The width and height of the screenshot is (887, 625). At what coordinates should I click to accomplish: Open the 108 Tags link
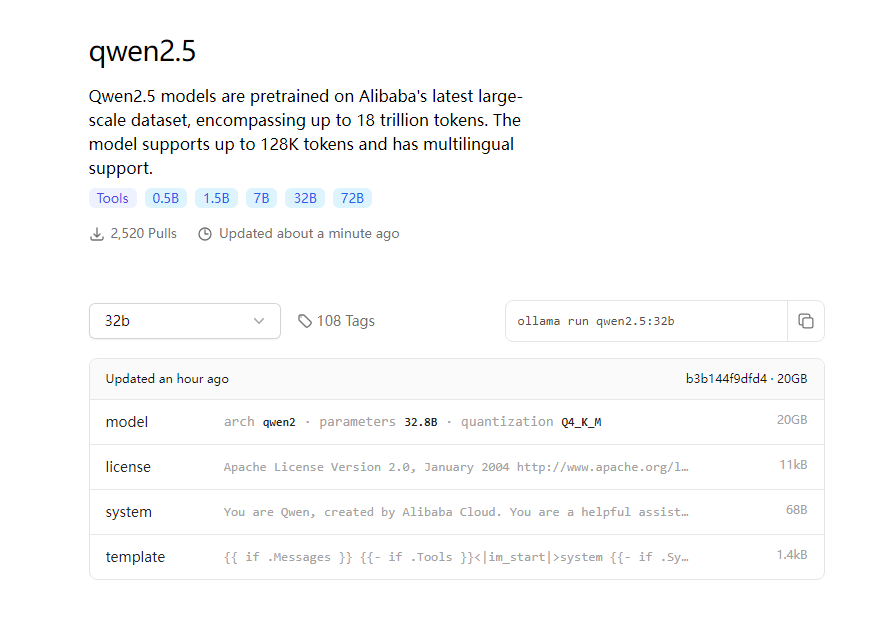(345, 321)
